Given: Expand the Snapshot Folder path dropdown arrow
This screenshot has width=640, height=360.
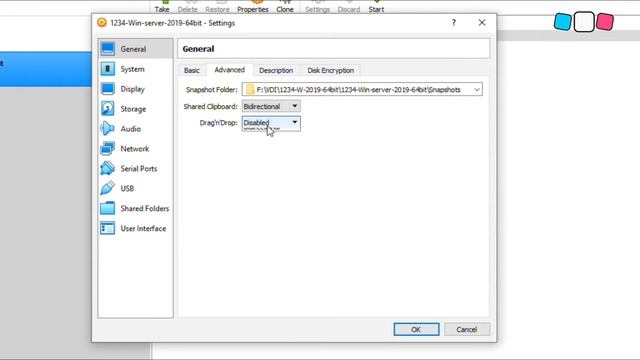Looking at the screenshot, I should 476,89.
